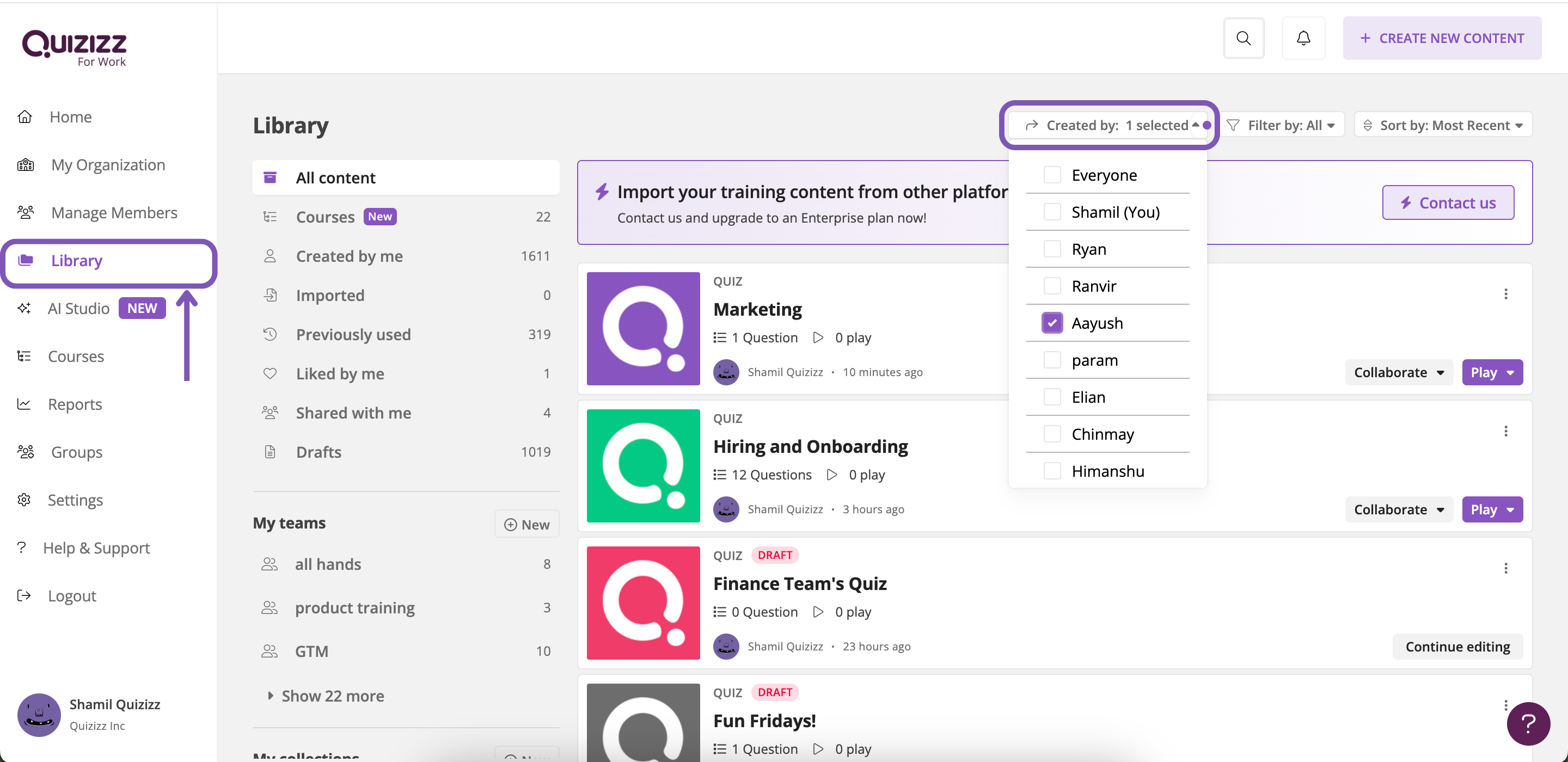
Task: Click DRAFT badge on Finance Team's Quiz
Action: (x=774, y=555)
